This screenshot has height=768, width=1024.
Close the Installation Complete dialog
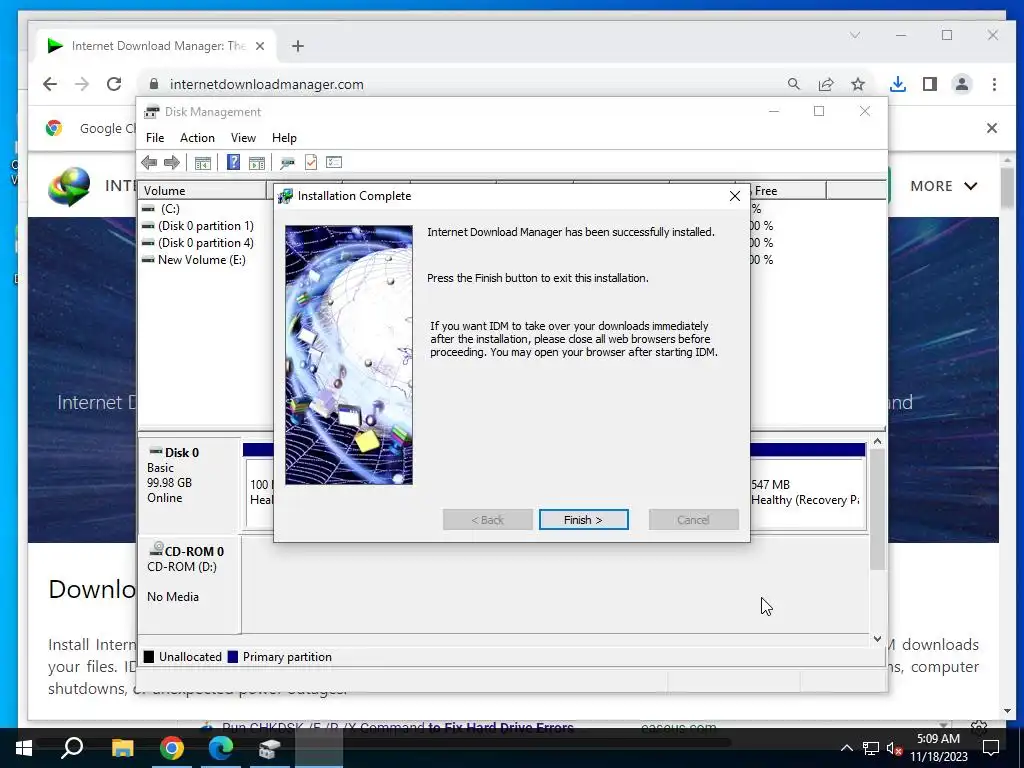735,196
